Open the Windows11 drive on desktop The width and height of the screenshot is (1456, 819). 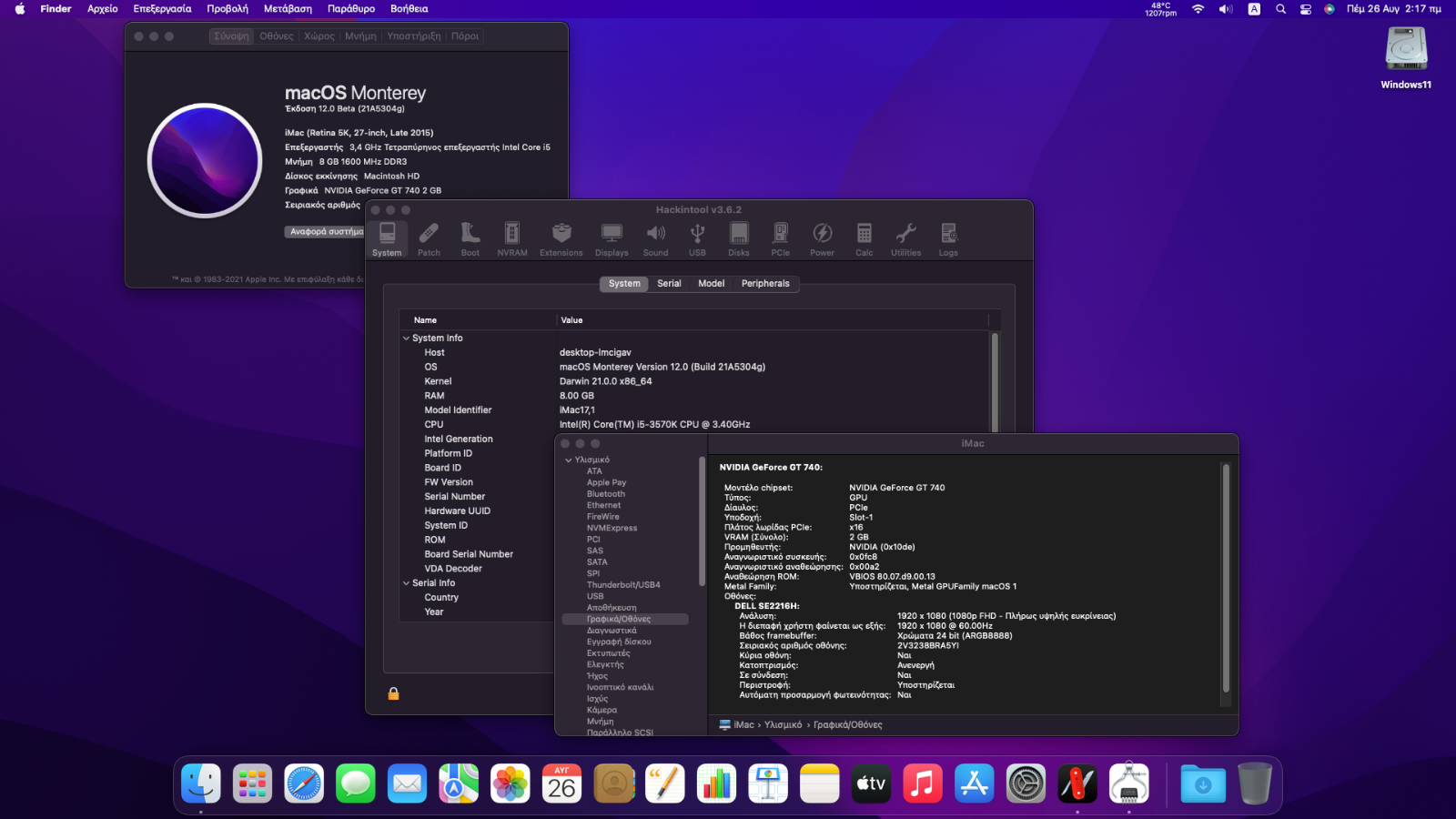tap(1406, 57)
